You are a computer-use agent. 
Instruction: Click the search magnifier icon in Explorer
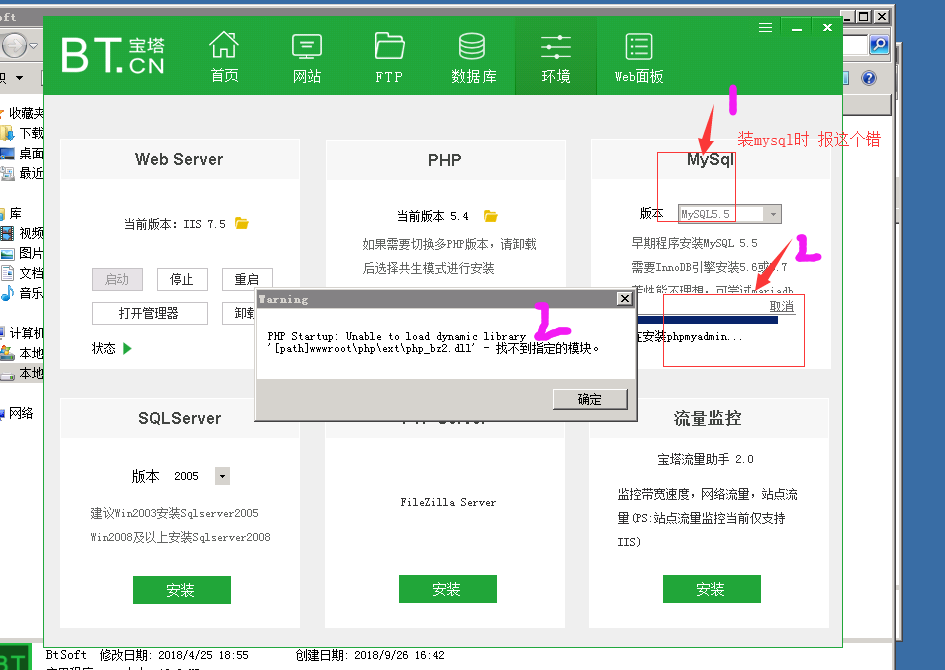[879, 45]
